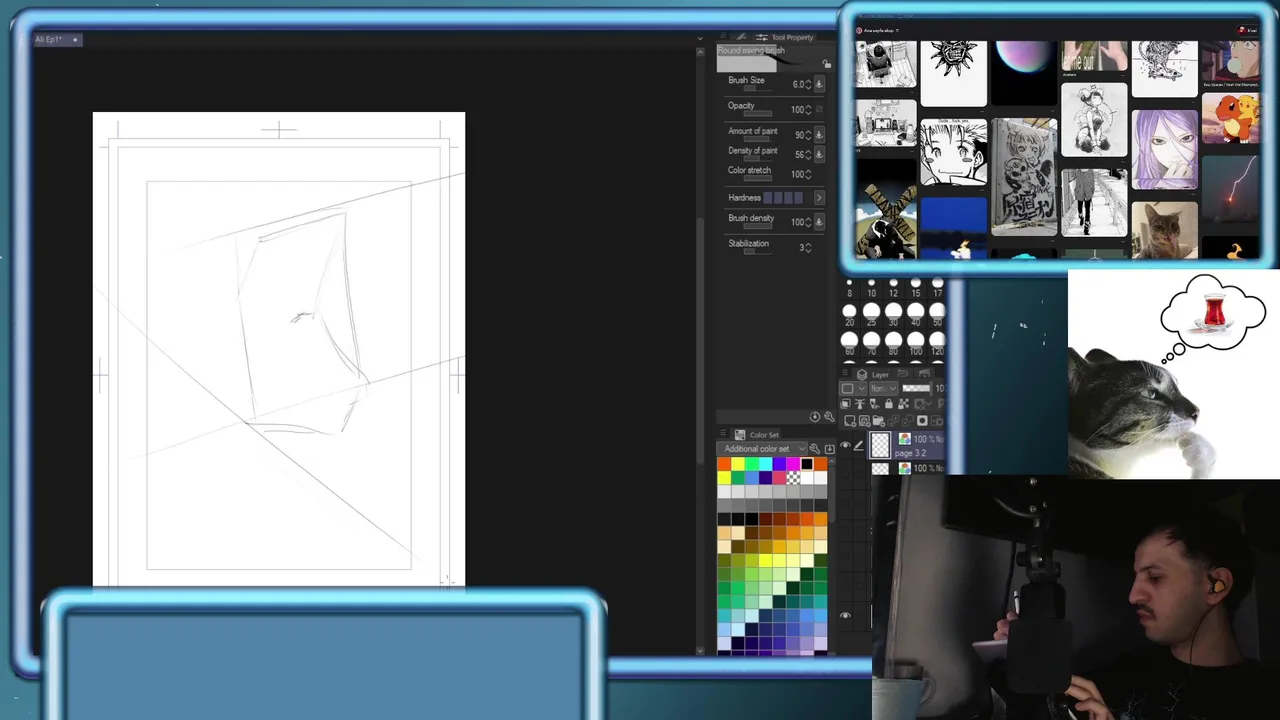Image resolution: width=1280 pixels, height=720 pixels.
Task: Step the Stabilization value spinner
Action: coord(808,247)
